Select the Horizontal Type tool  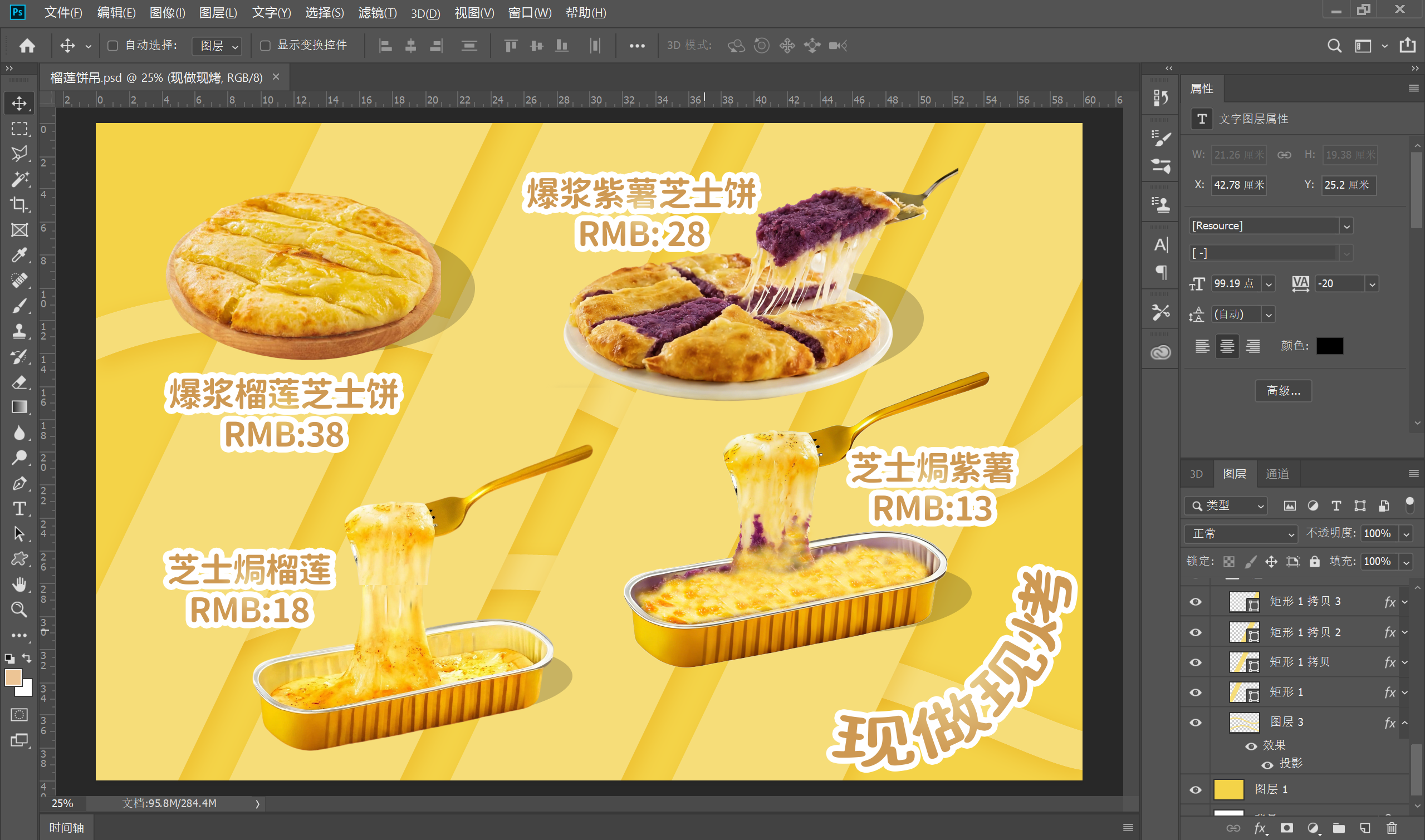19,508
